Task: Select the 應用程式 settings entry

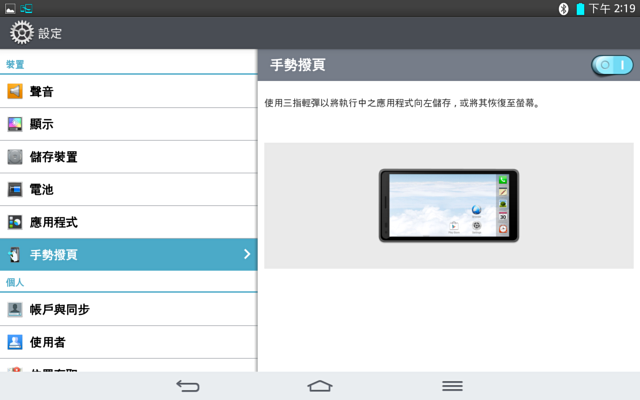Action: [x=129, y=222]
